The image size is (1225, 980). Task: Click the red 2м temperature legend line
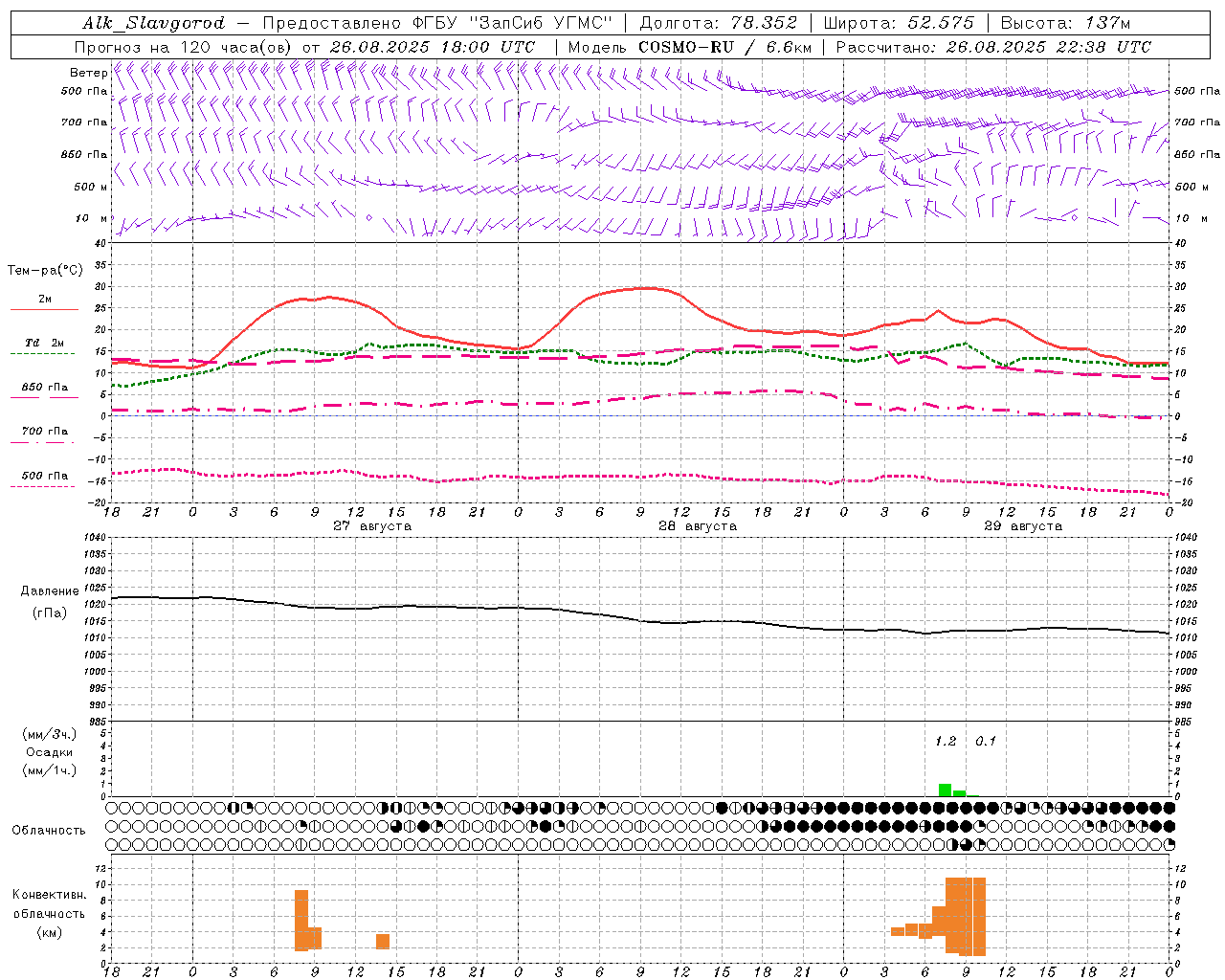44,309
